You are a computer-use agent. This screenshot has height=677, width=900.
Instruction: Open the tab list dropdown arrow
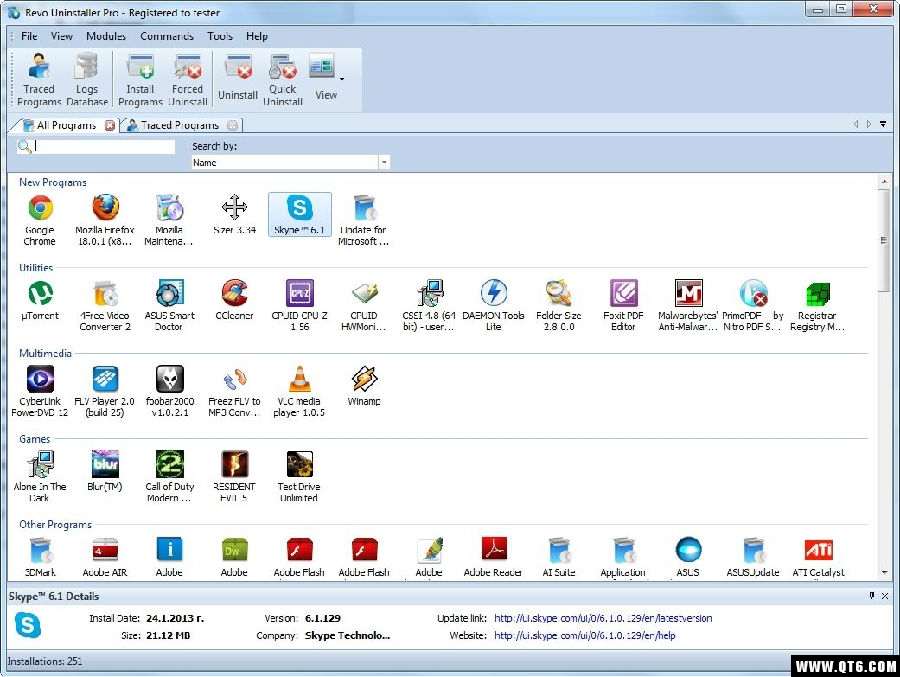point(883,124)
